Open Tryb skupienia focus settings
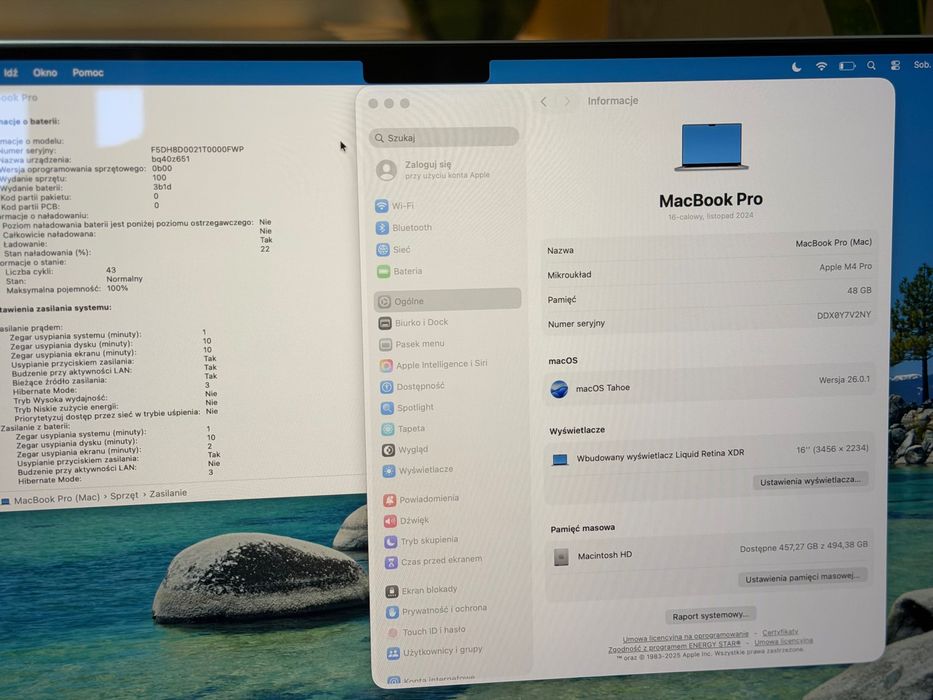Image resolution: width=933 pixels, height=700 pixels. pyautogui.click(x=421, y=540)
